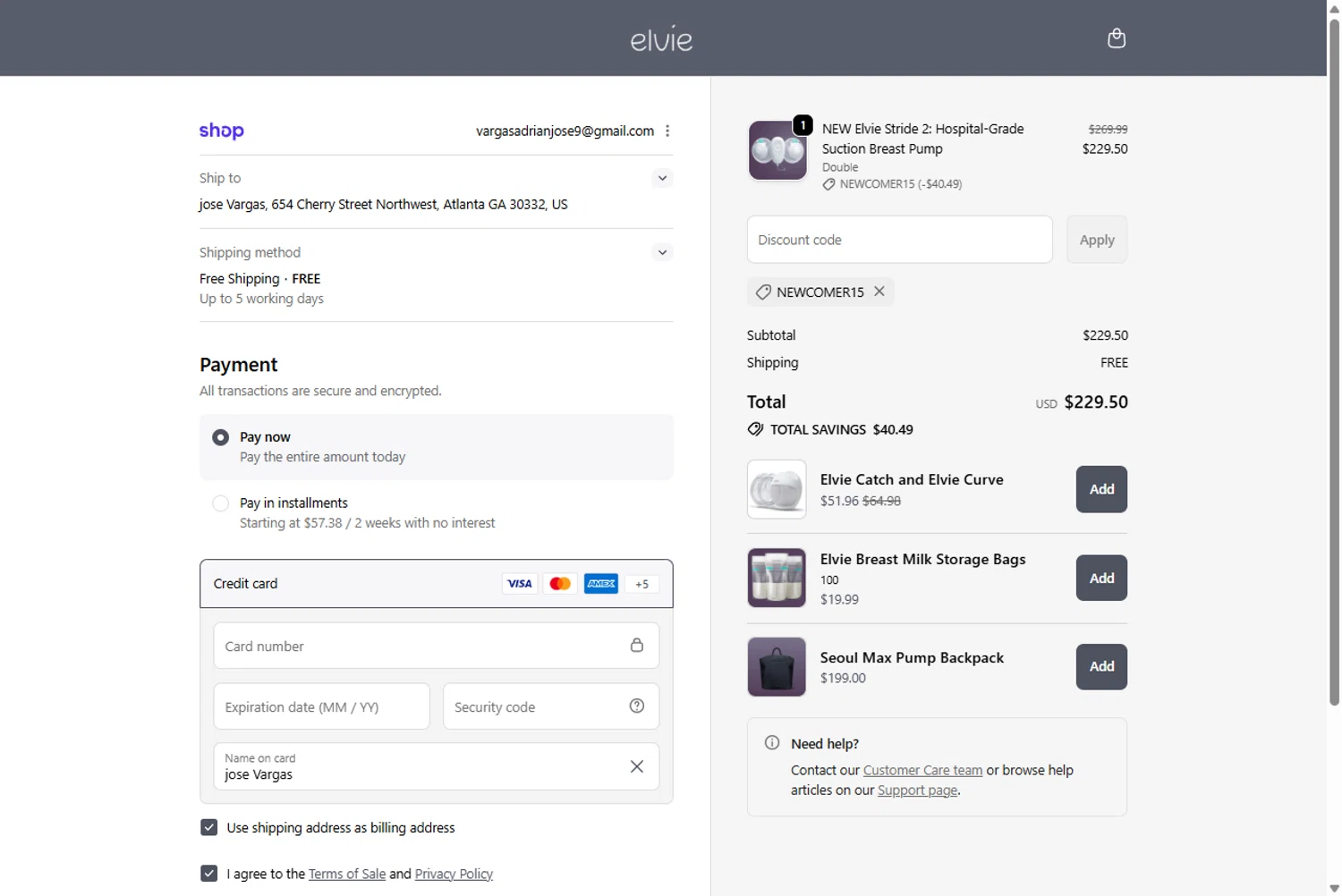Open the Customer Care team link
1342x896 pixels.
(922, 770)
